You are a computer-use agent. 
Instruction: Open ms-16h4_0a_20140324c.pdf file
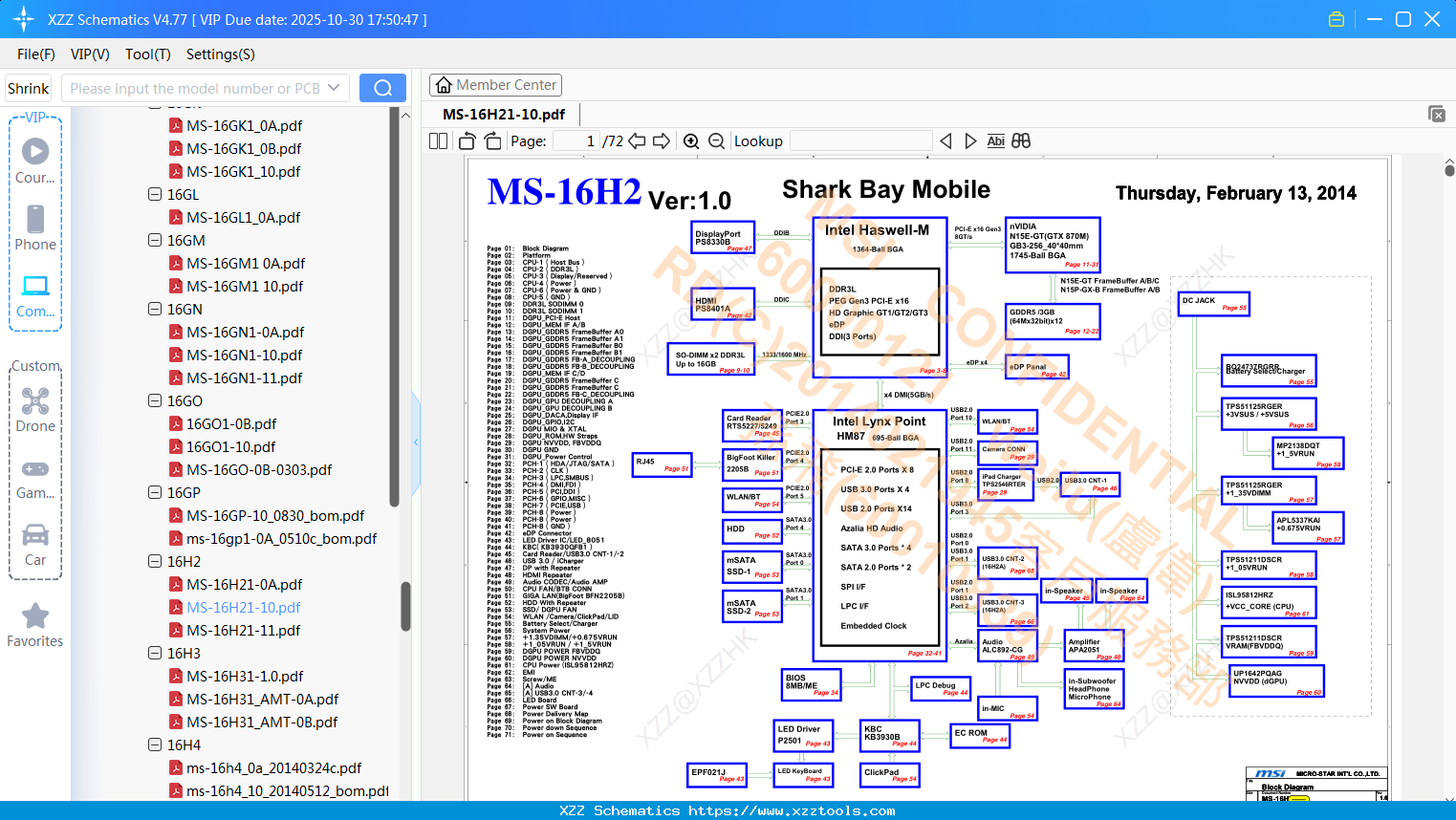click(274, 767)
